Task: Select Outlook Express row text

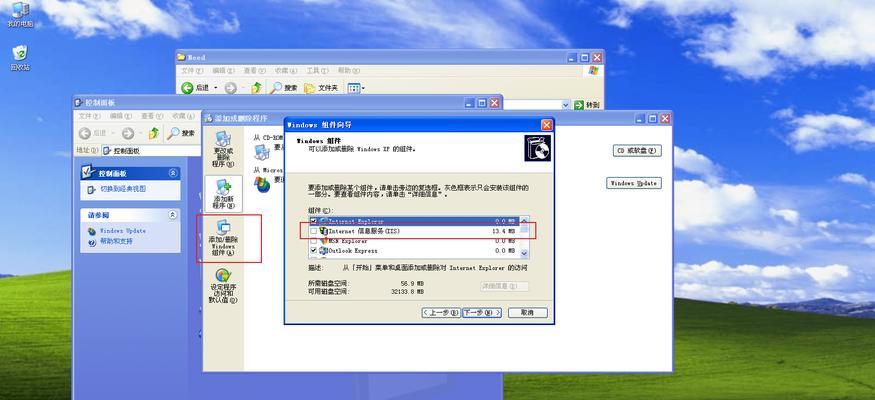Action: (x=353, y=250)
